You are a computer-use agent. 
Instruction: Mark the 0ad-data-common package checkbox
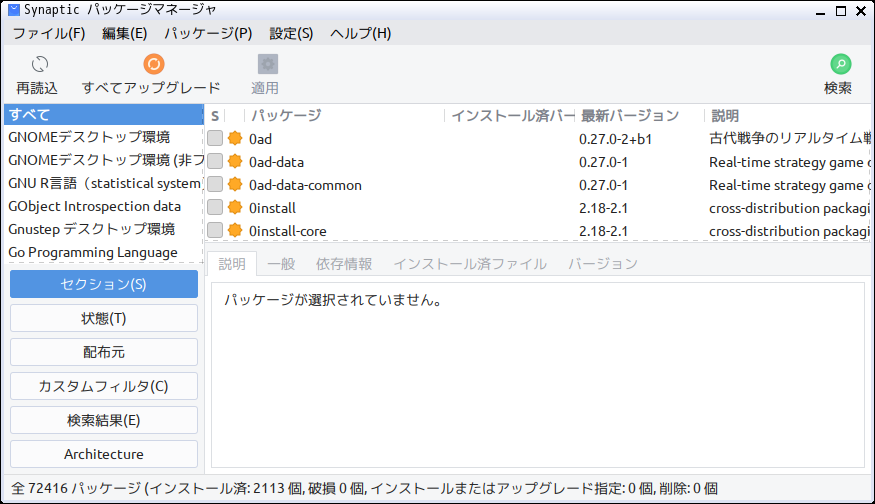(215, 185)
